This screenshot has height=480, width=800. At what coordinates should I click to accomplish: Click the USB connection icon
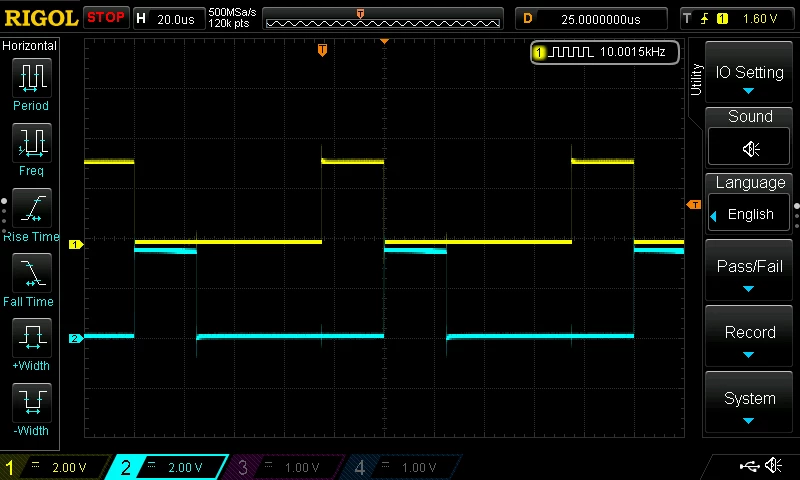click(749, 466)
